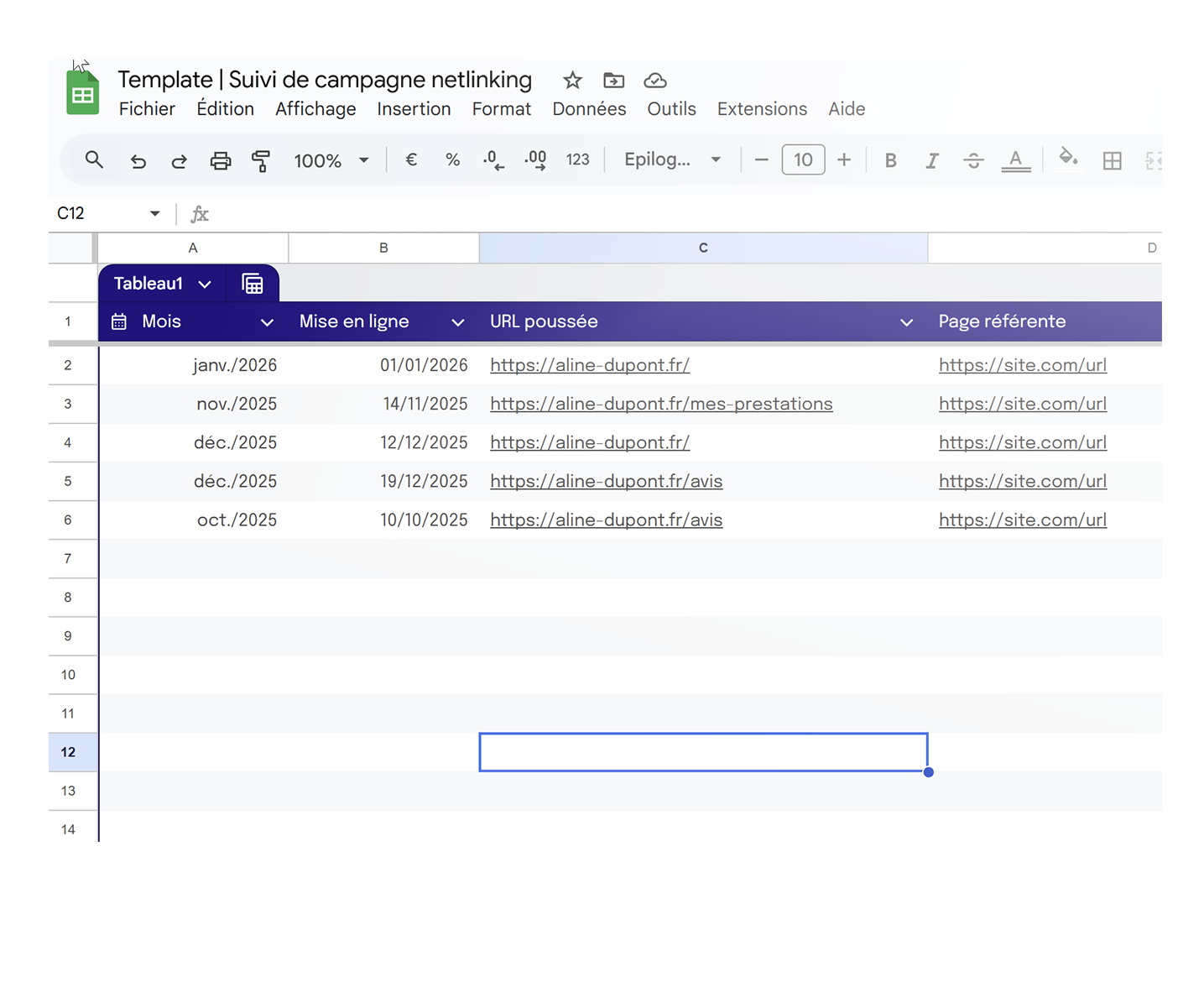The width and height of the screenshot is (1204, 998).
Task: Open the borders grid icon
Action: point(1112,160)
